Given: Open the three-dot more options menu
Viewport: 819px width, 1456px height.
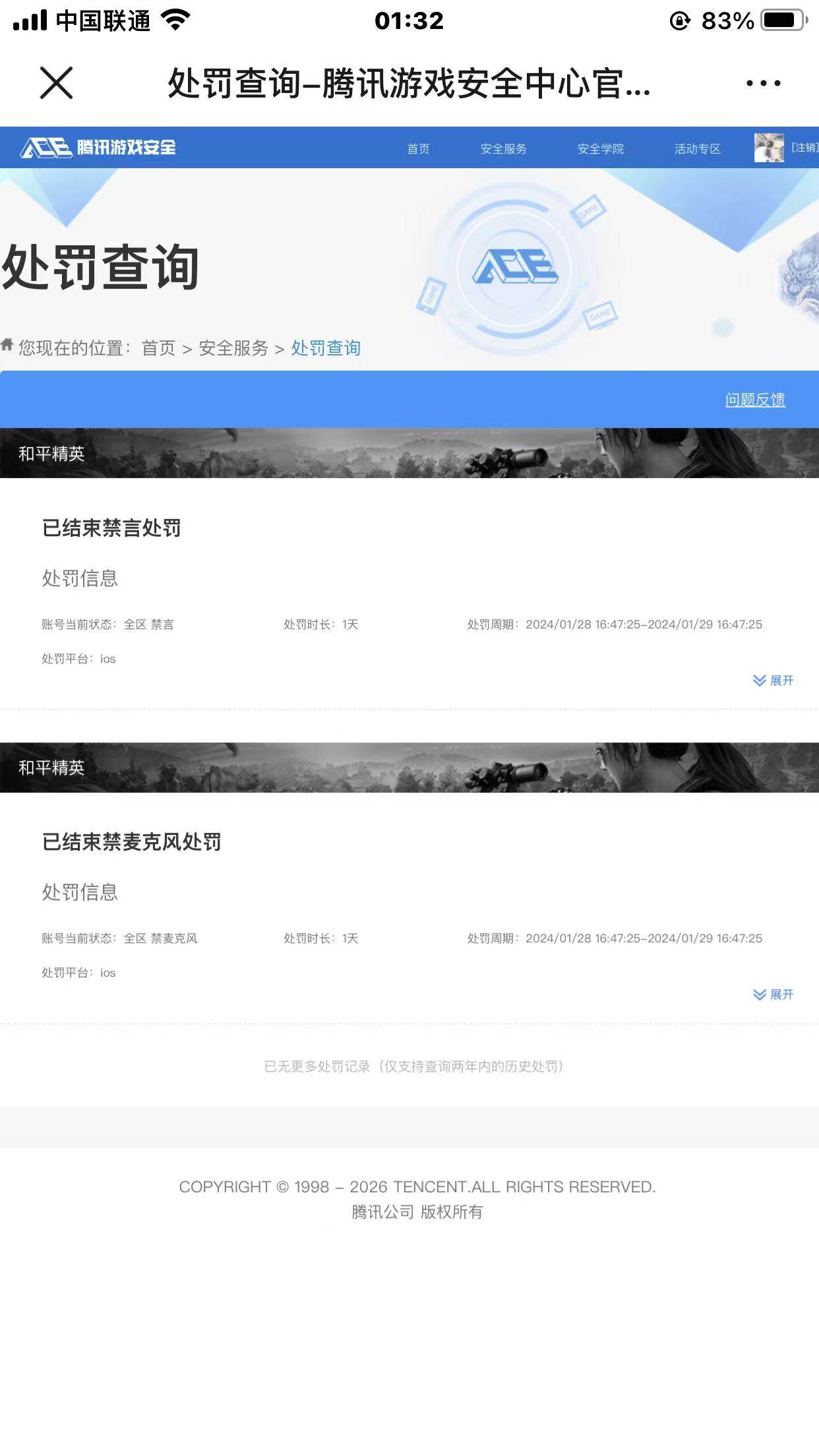Looking at the screenshot, I should pos(763,83).
